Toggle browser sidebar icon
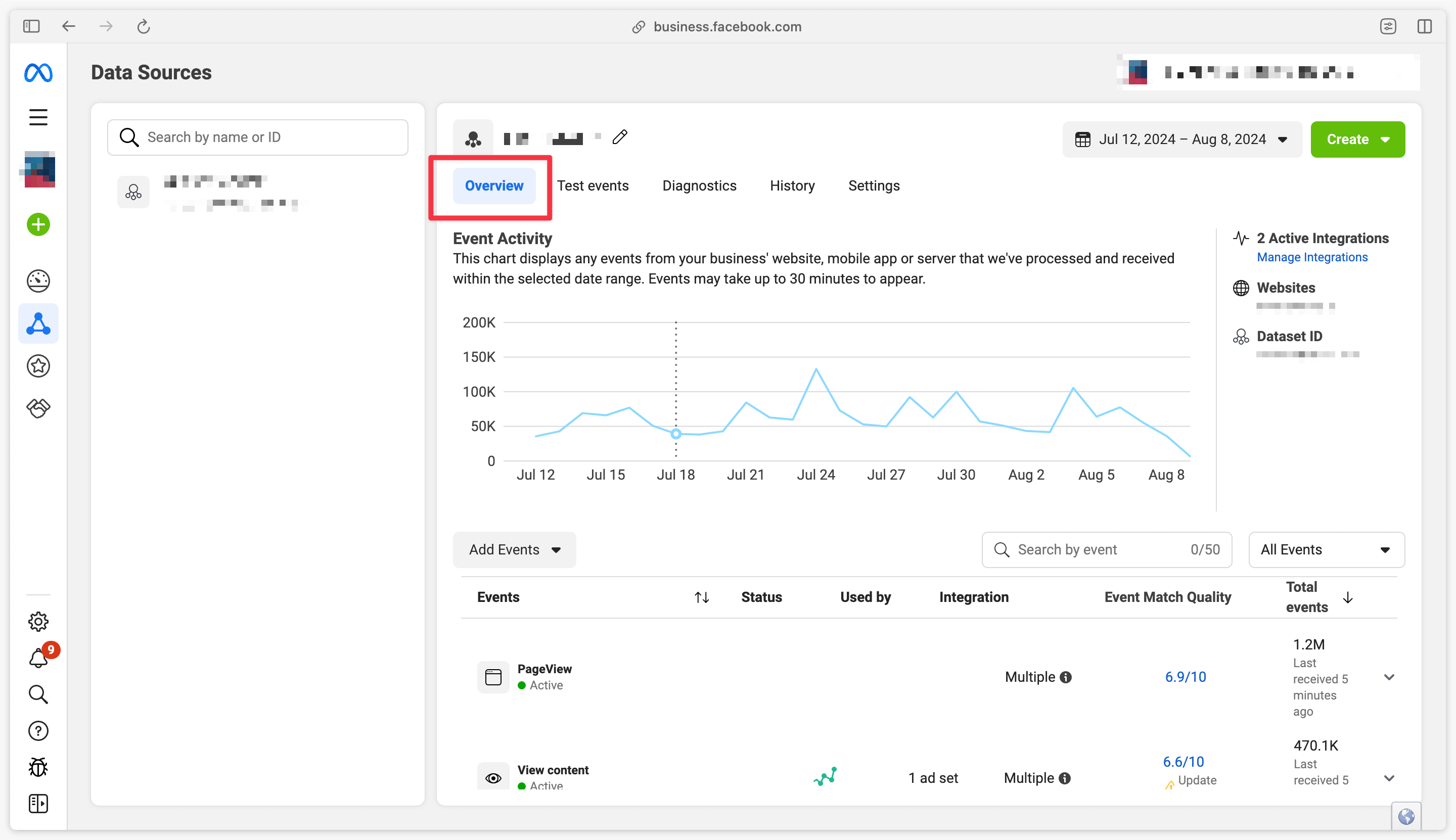Image resolution: width=1456 pixels, height=840 pixels. [x=31, y=27]
